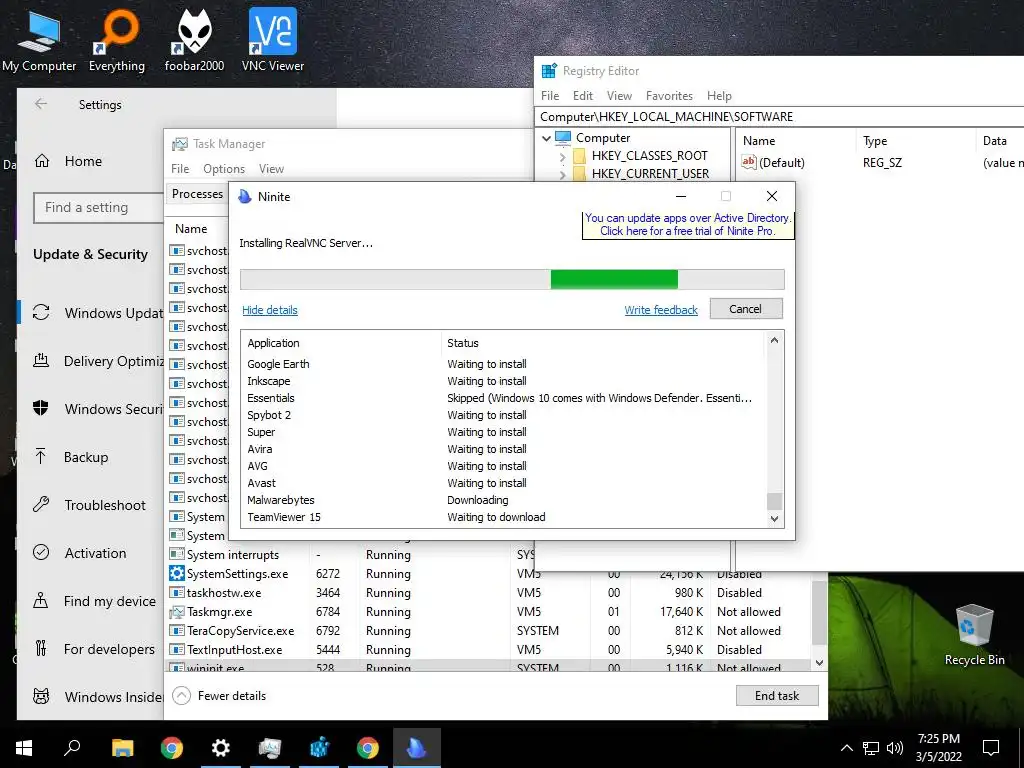1024x768 pixels.
Task: Click the Ninite install progress bar
Action: coord(512,280)
